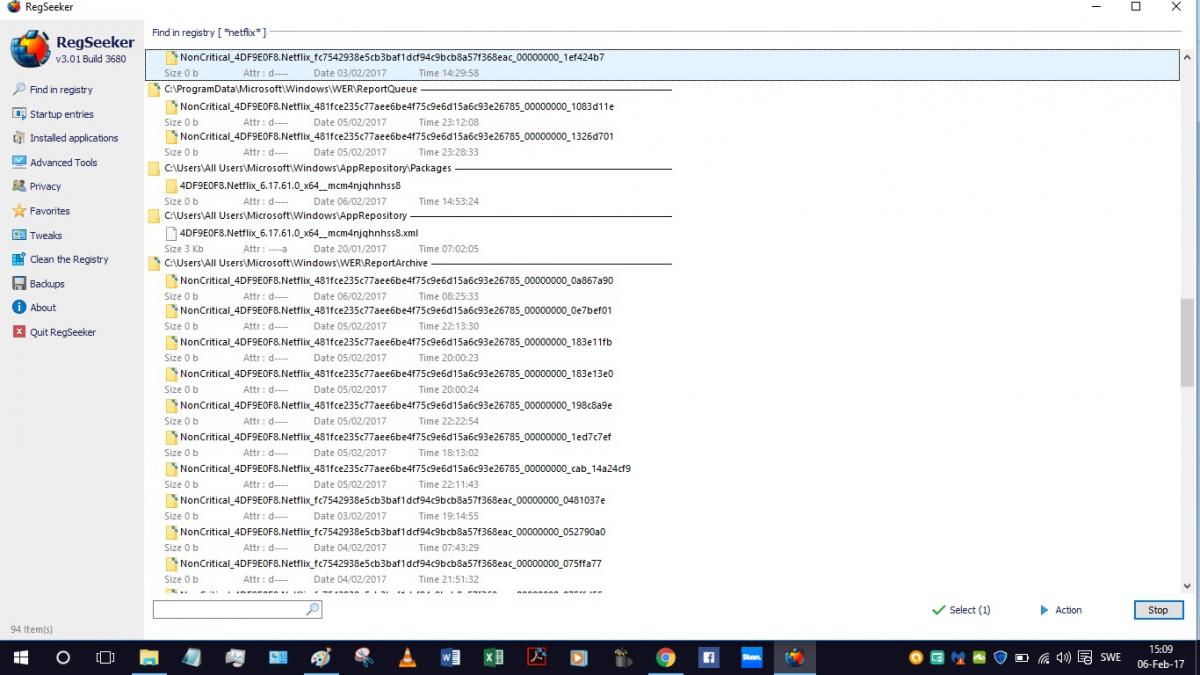This screenshot has height=675, width=1200.
Task: Open the Action menu
Action: tap(1061, 610)
